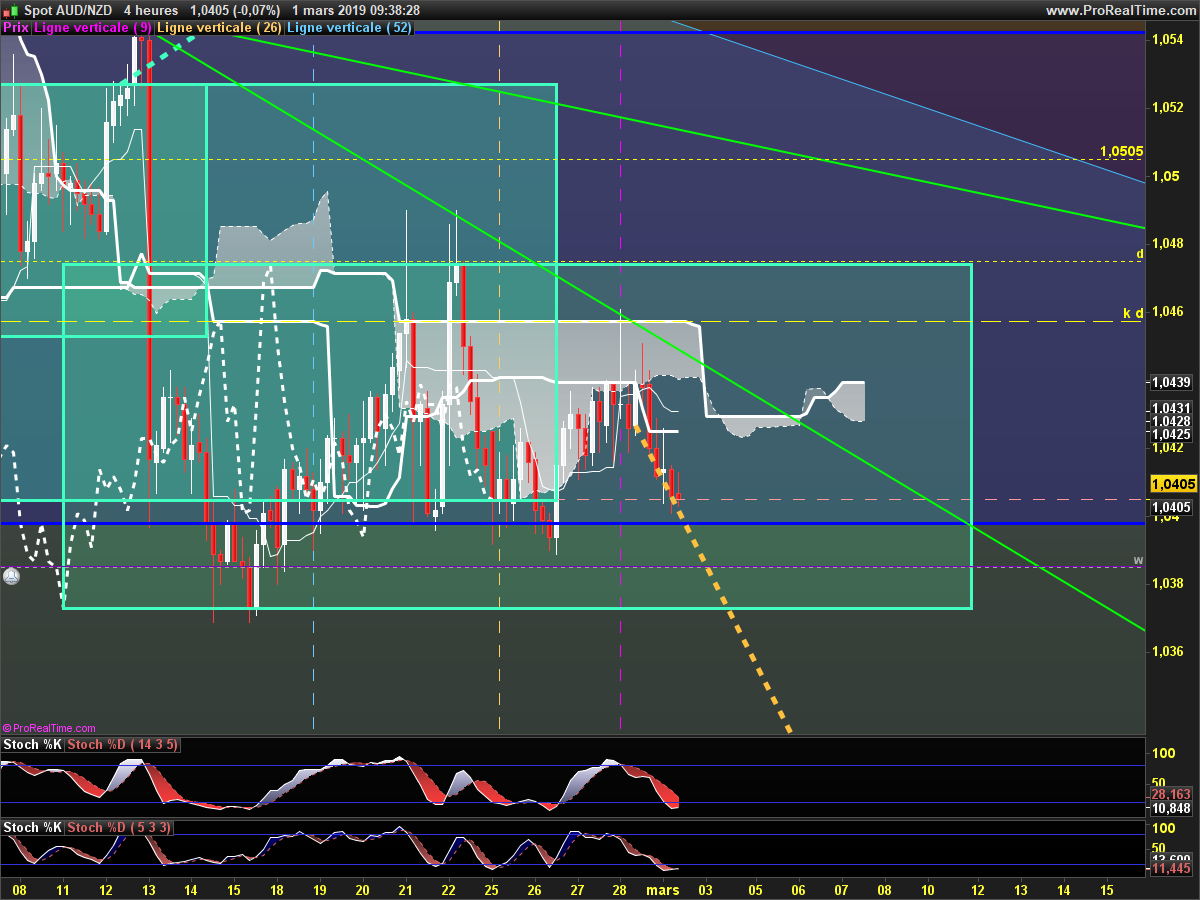Screen dimensions: 1200x900
Task: Click the 'k d' level marker label
Action: 1133,314
